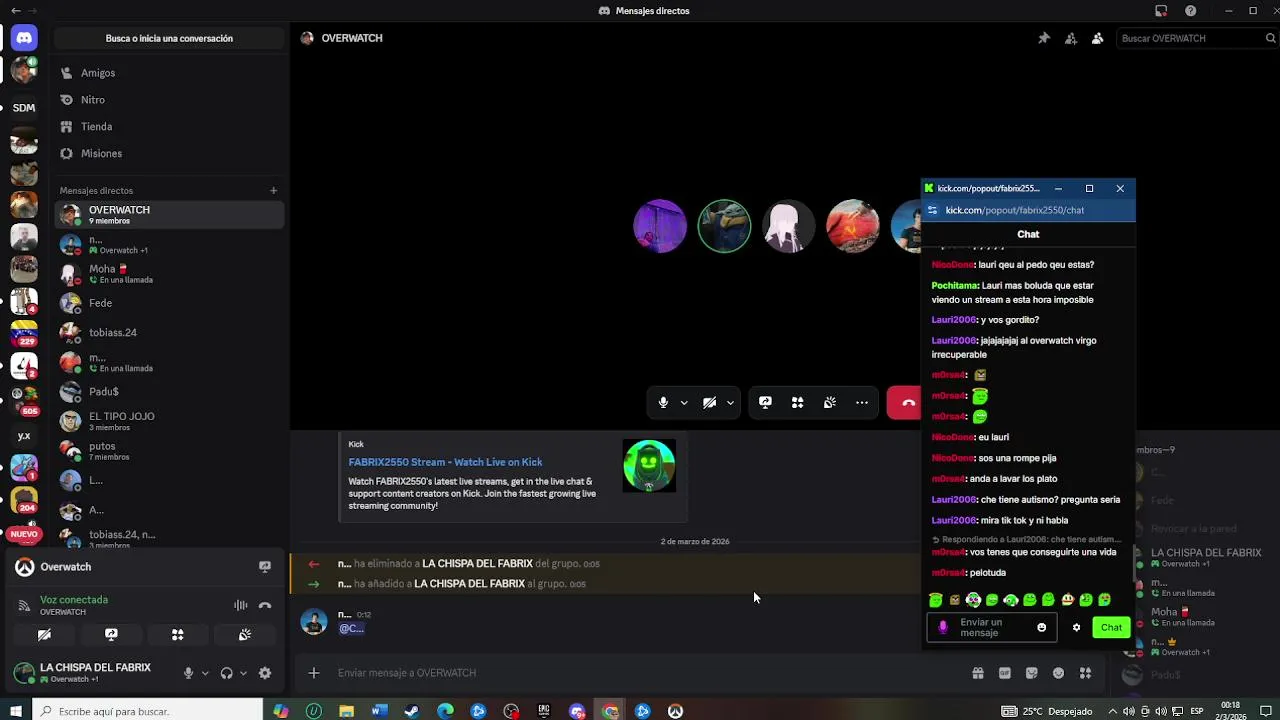
Task: Click the Buscar OVERWATCH search field
Action: tap(1197, 38)
